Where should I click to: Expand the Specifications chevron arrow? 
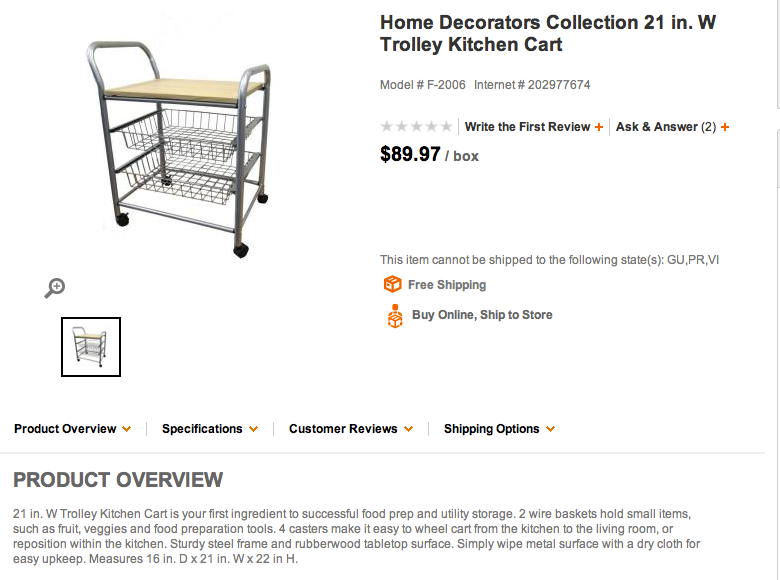[x=254, y=429]
